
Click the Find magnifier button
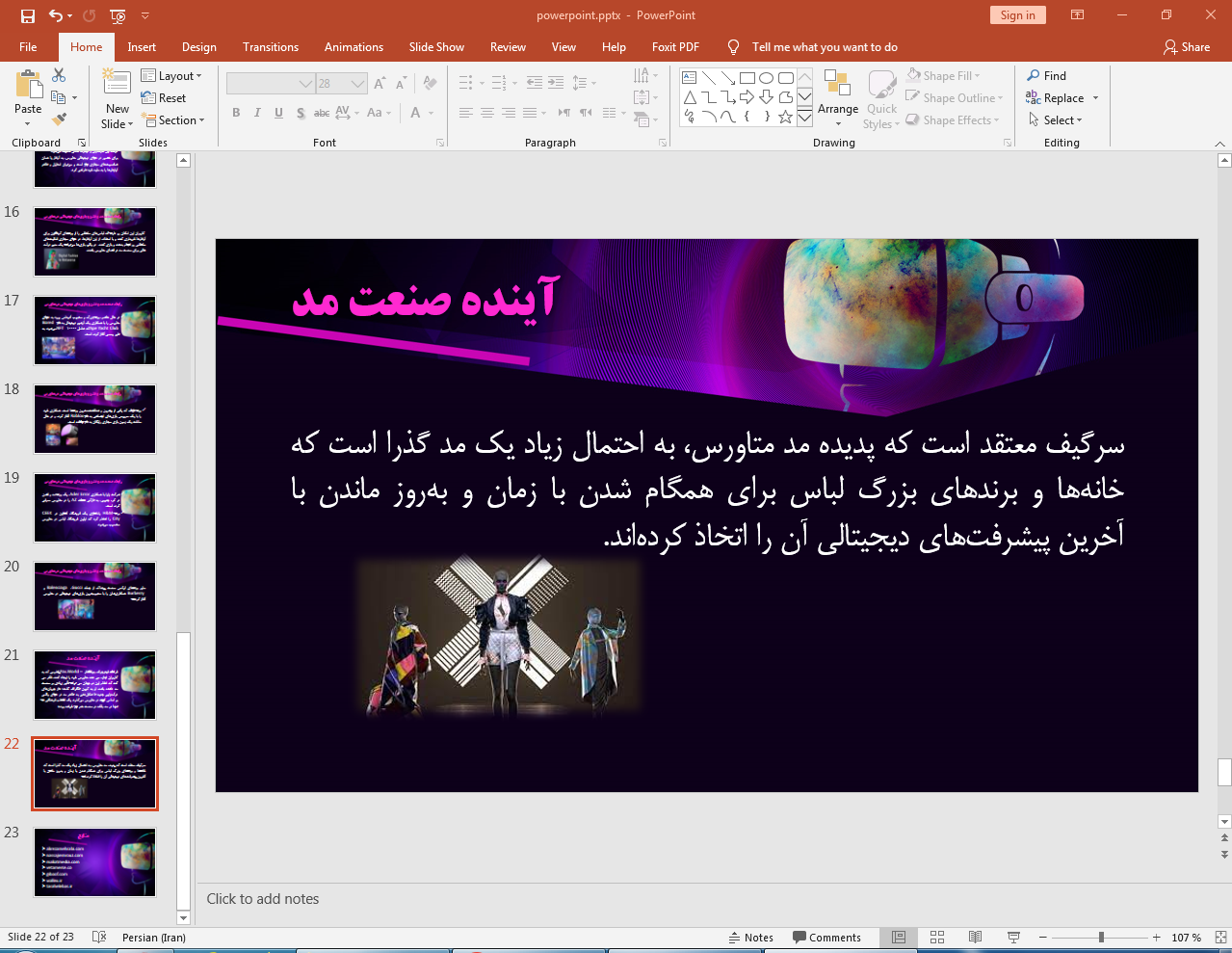coord(1047,76)
